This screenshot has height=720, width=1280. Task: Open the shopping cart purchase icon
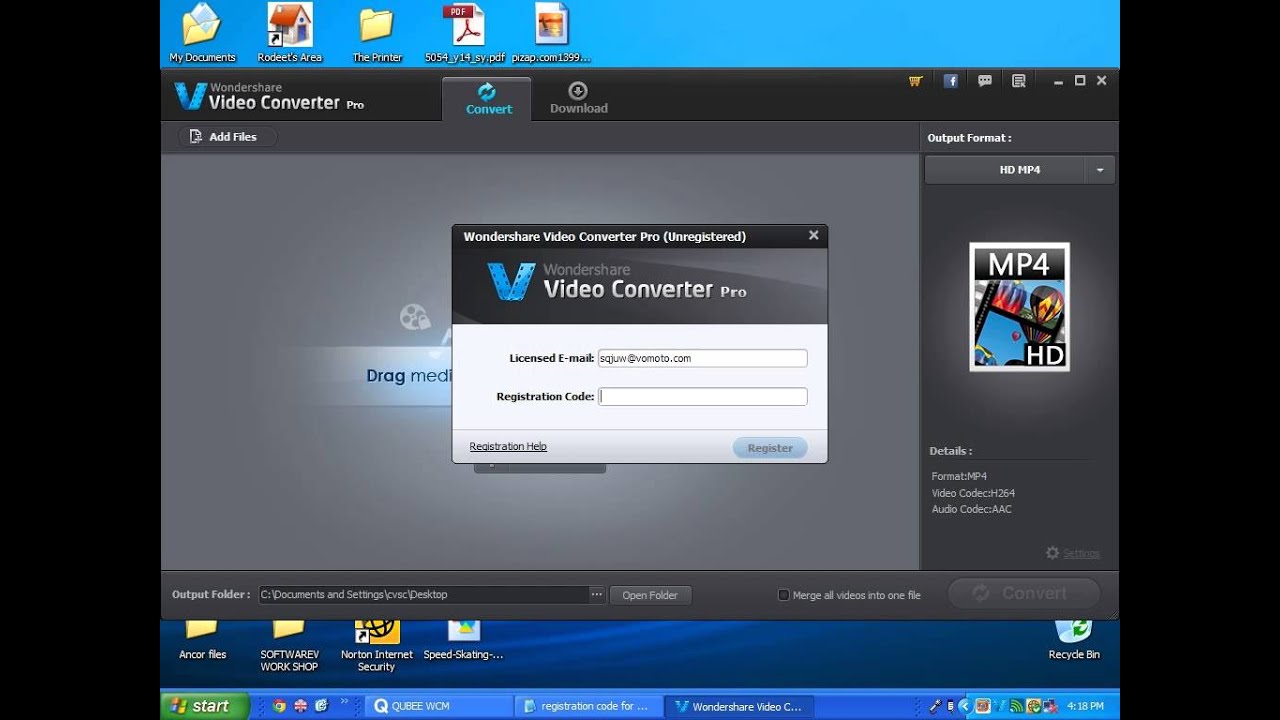point(915,81)
